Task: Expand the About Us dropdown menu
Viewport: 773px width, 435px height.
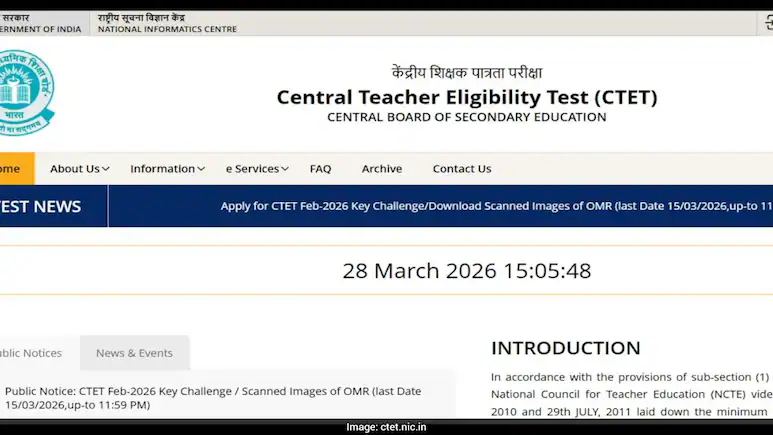Action: [x=79, y=169]
